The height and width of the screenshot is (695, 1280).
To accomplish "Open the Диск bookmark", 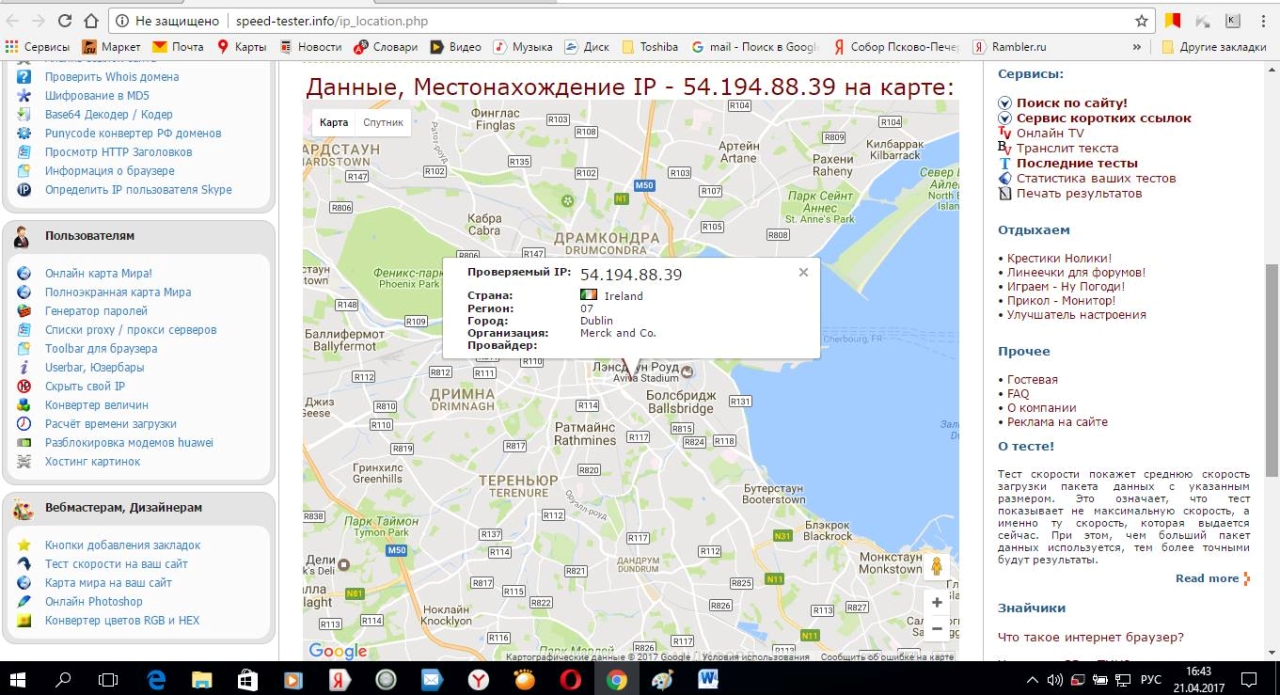I will pyautogui.click(x=587, y=47).
